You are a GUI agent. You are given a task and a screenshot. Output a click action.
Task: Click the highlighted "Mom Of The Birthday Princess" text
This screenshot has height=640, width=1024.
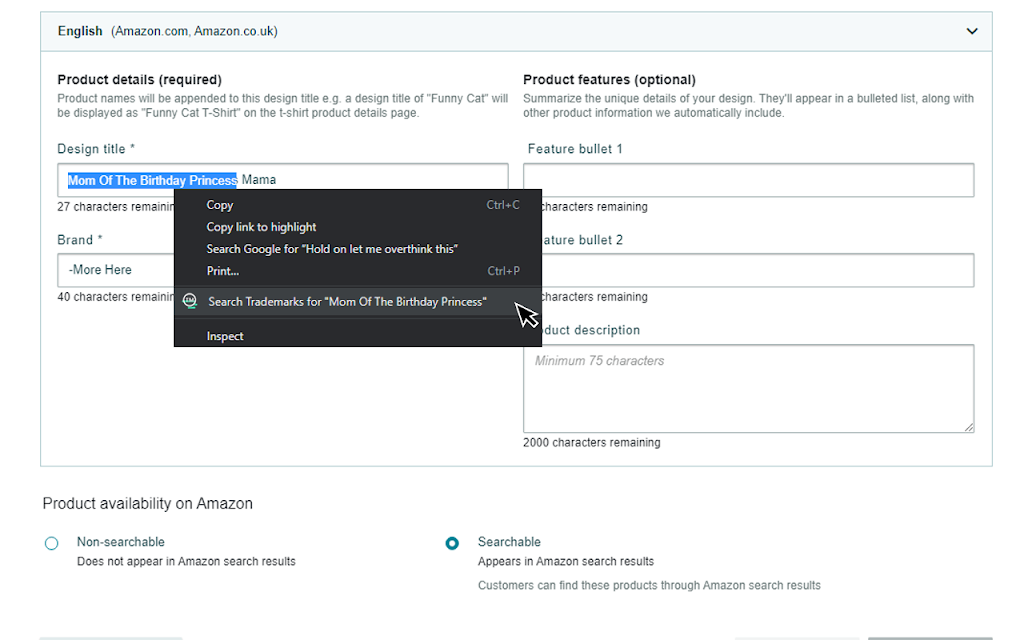[x=152, y=180]
